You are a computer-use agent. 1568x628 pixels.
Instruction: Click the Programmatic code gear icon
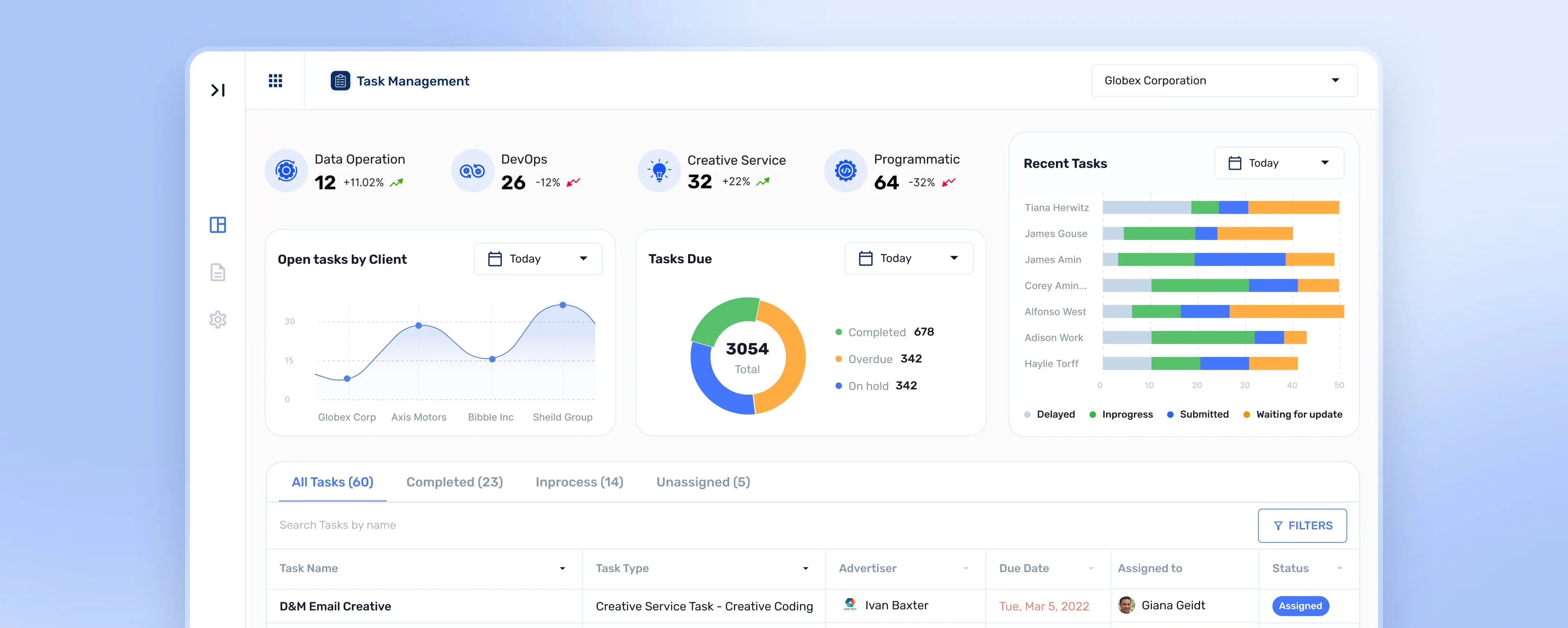tap(846, 171)
